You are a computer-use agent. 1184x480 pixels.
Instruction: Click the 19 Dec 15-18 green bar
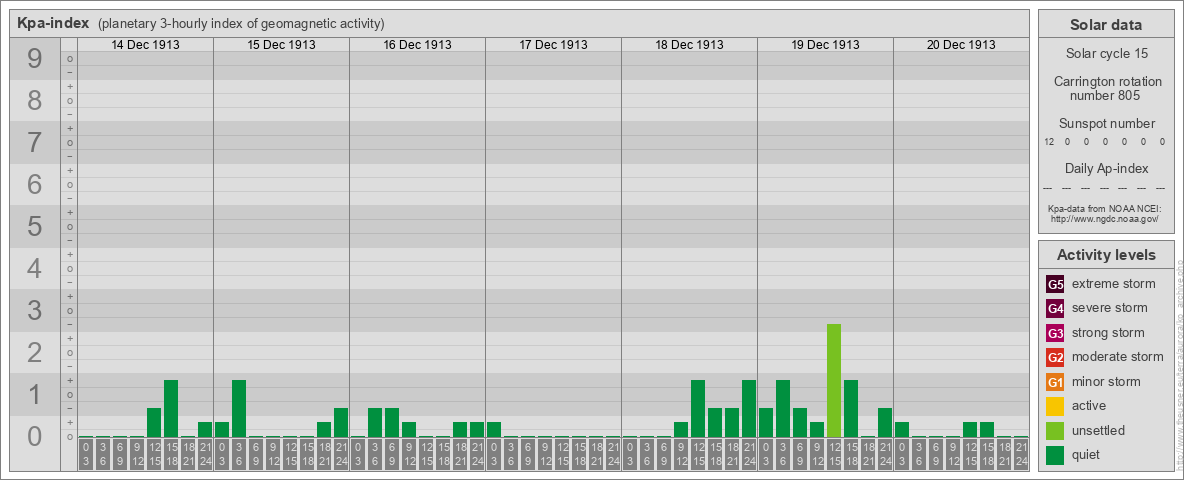pos(851,408)
